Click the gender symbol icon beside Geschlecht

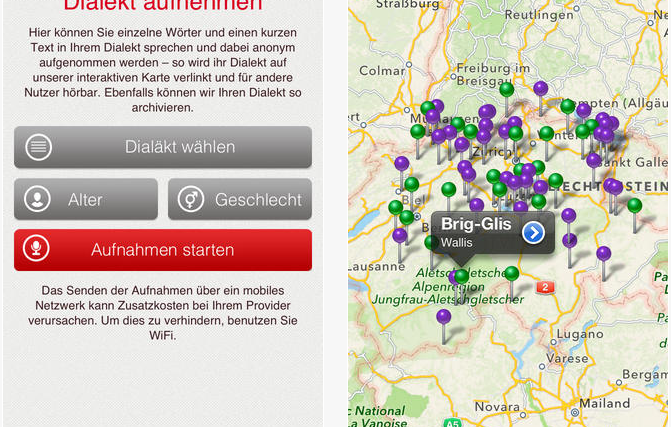[x=191, y=199]
